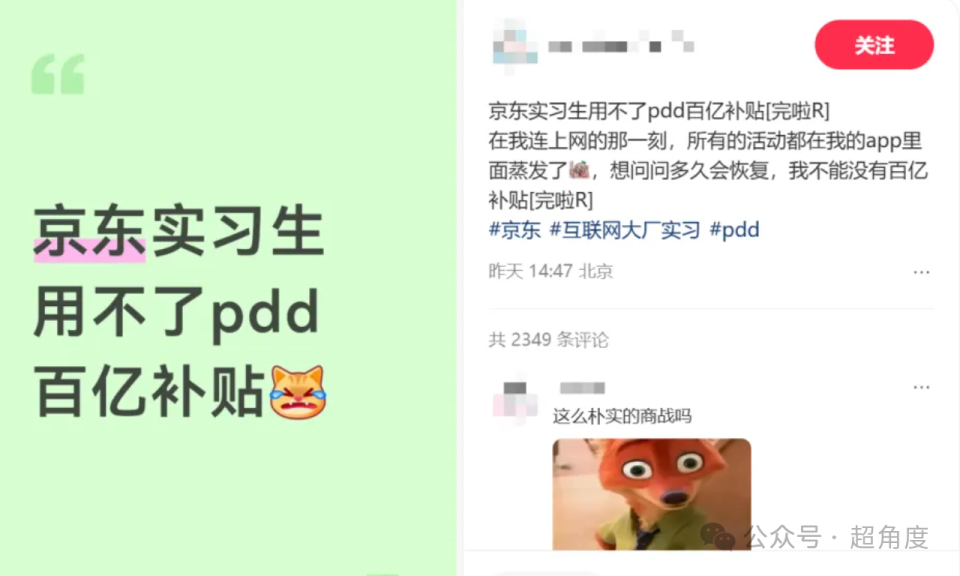The height and width of the screenshot is (576, 960).
Task: Click the crying cat emoji on cover
Action: click(x=298, y=392)
